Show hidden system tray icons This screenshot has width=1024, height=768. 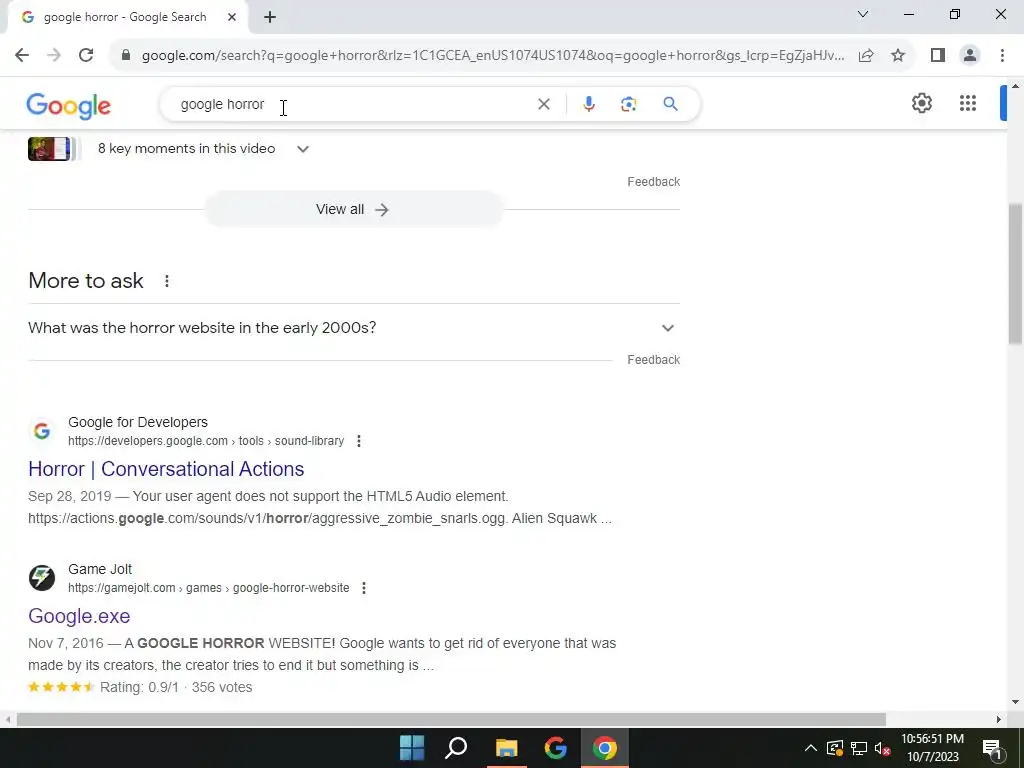[810, 748]
